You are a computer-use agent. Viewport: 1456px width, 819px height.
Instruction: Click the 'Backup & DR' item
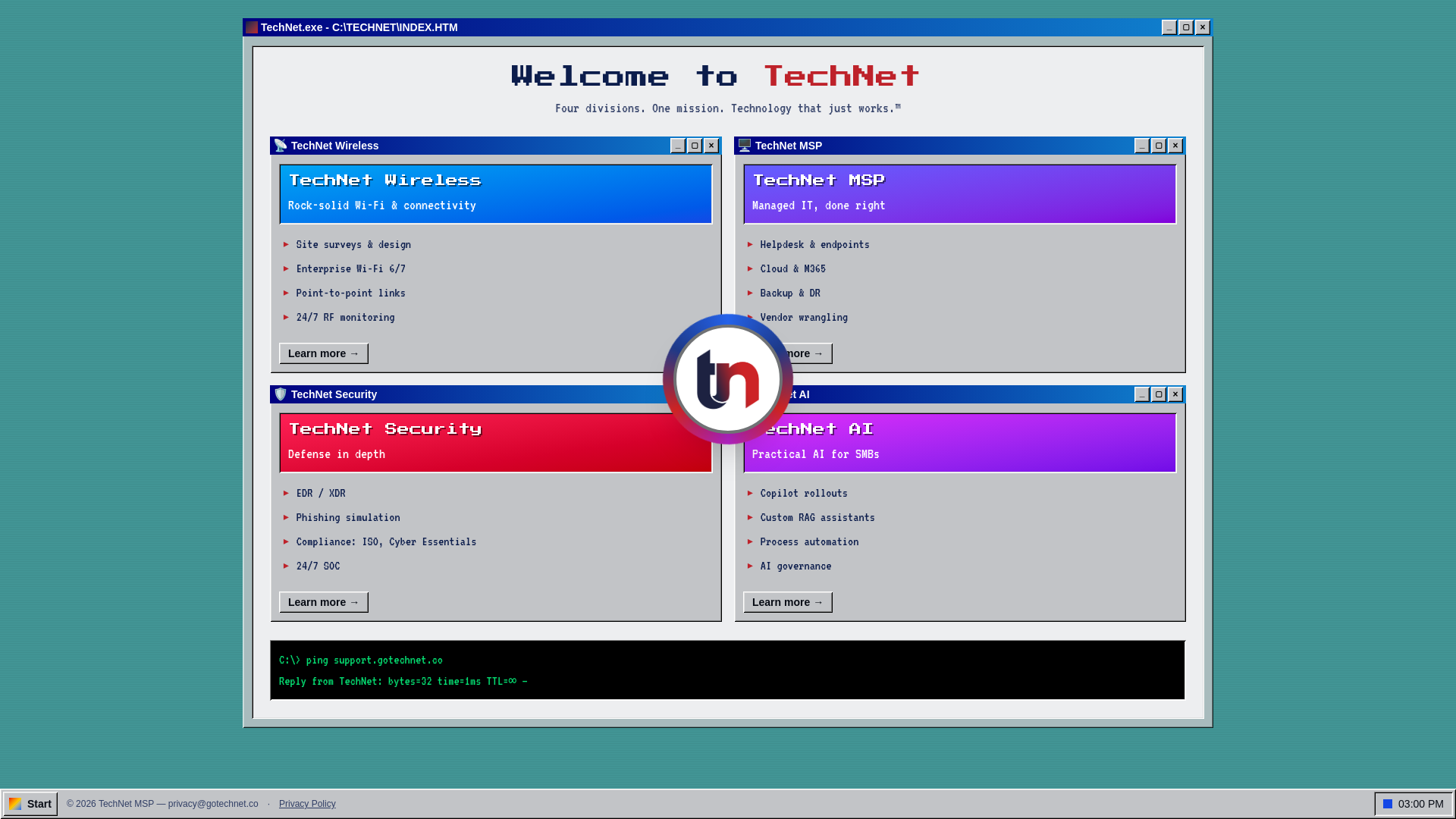(790, 293)
